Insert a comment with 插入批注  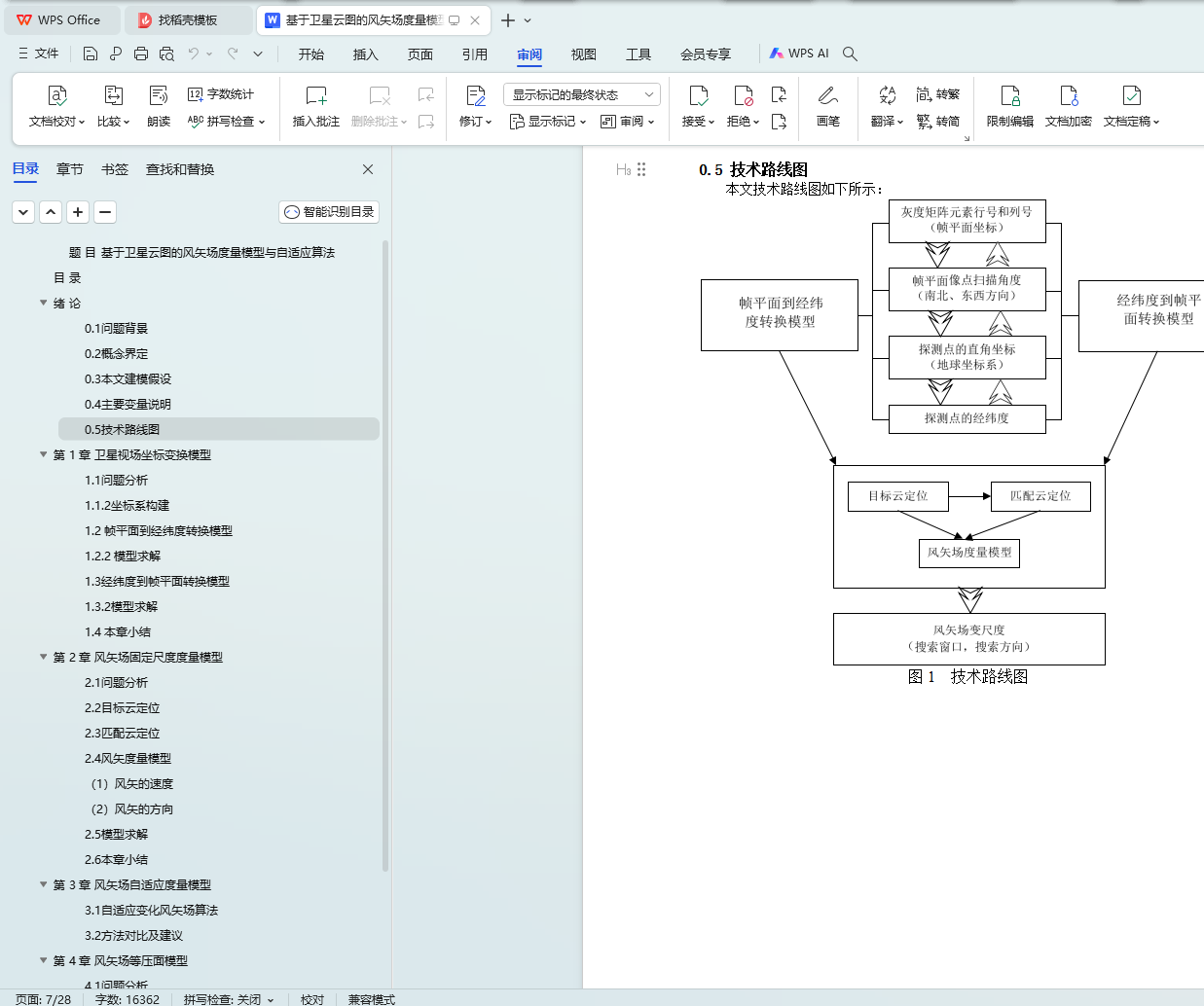click(316, 107)
